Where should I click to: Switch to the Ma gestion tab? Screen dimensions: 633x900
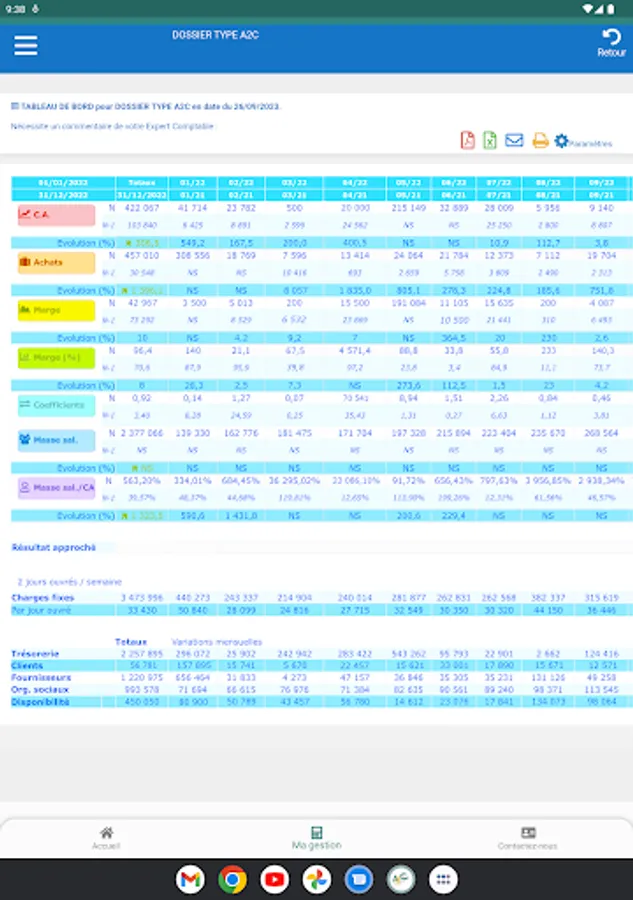316,838
